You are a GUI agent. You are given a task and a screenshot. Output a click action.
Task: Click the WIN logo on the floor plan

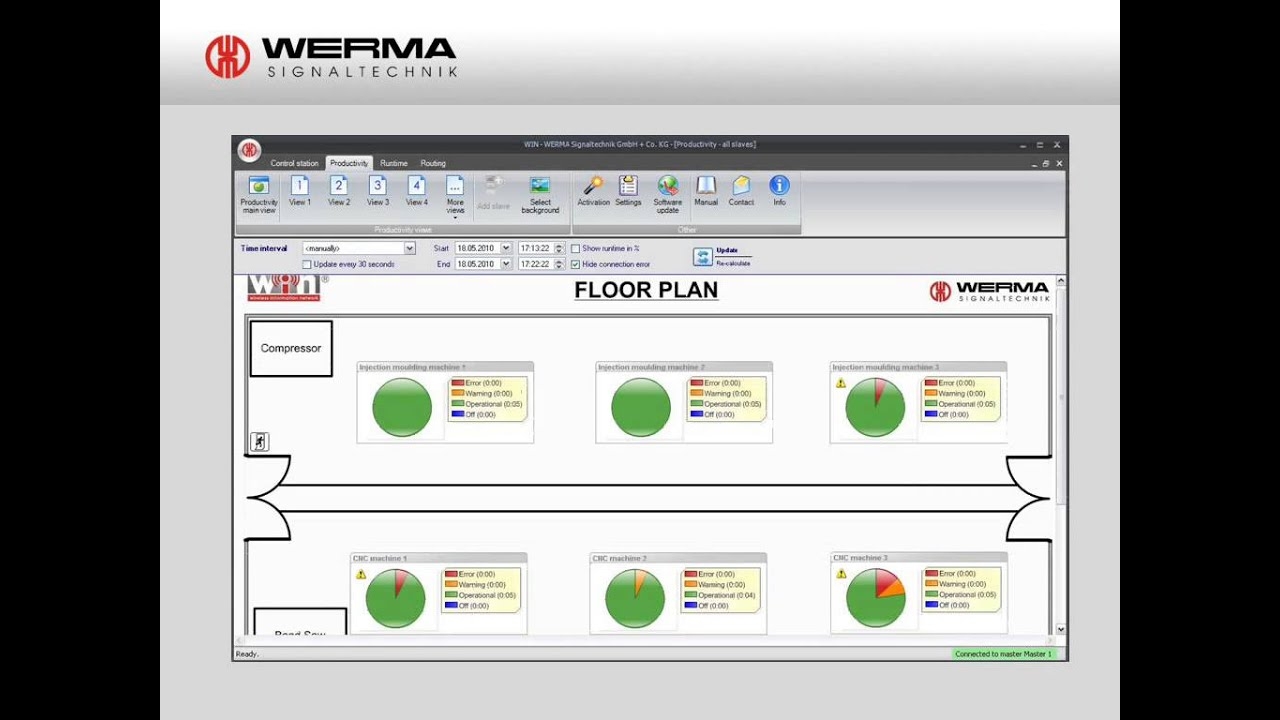pos(283,288)
